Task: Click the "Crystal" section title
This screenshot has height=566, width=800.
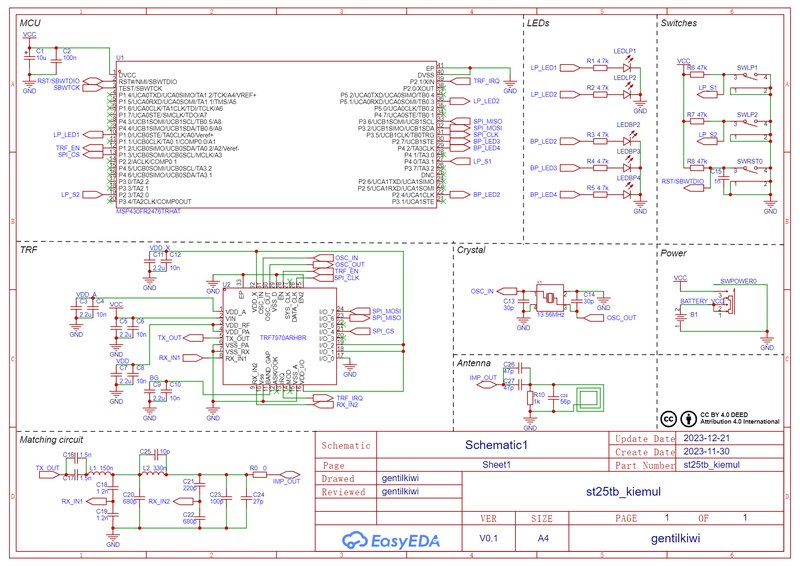Action: click(x=471, y=250)
